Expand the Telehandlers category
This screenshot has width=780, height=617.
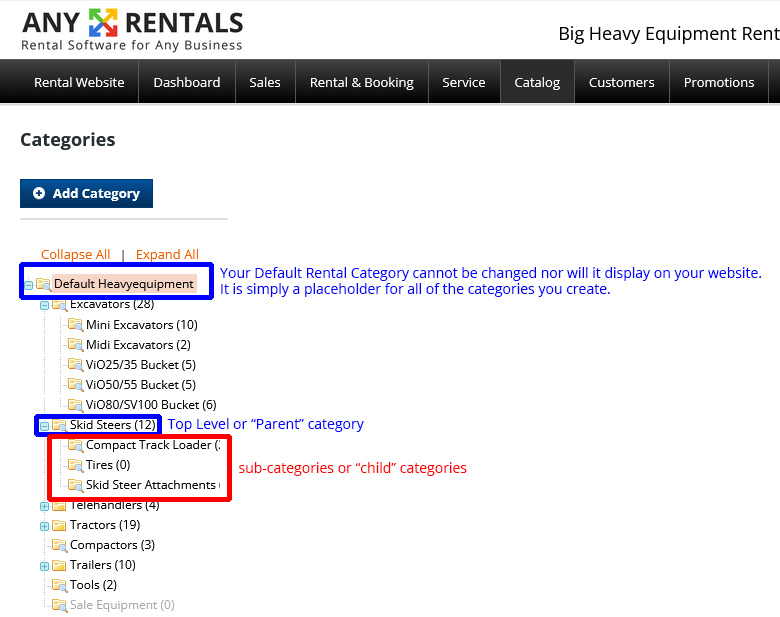pos(44,506)
